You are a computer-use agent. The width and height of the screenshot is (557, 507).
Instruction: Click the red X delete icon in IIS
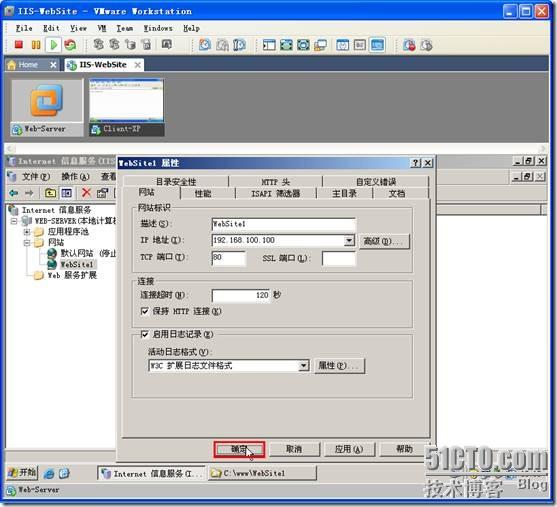click(86, 193)
